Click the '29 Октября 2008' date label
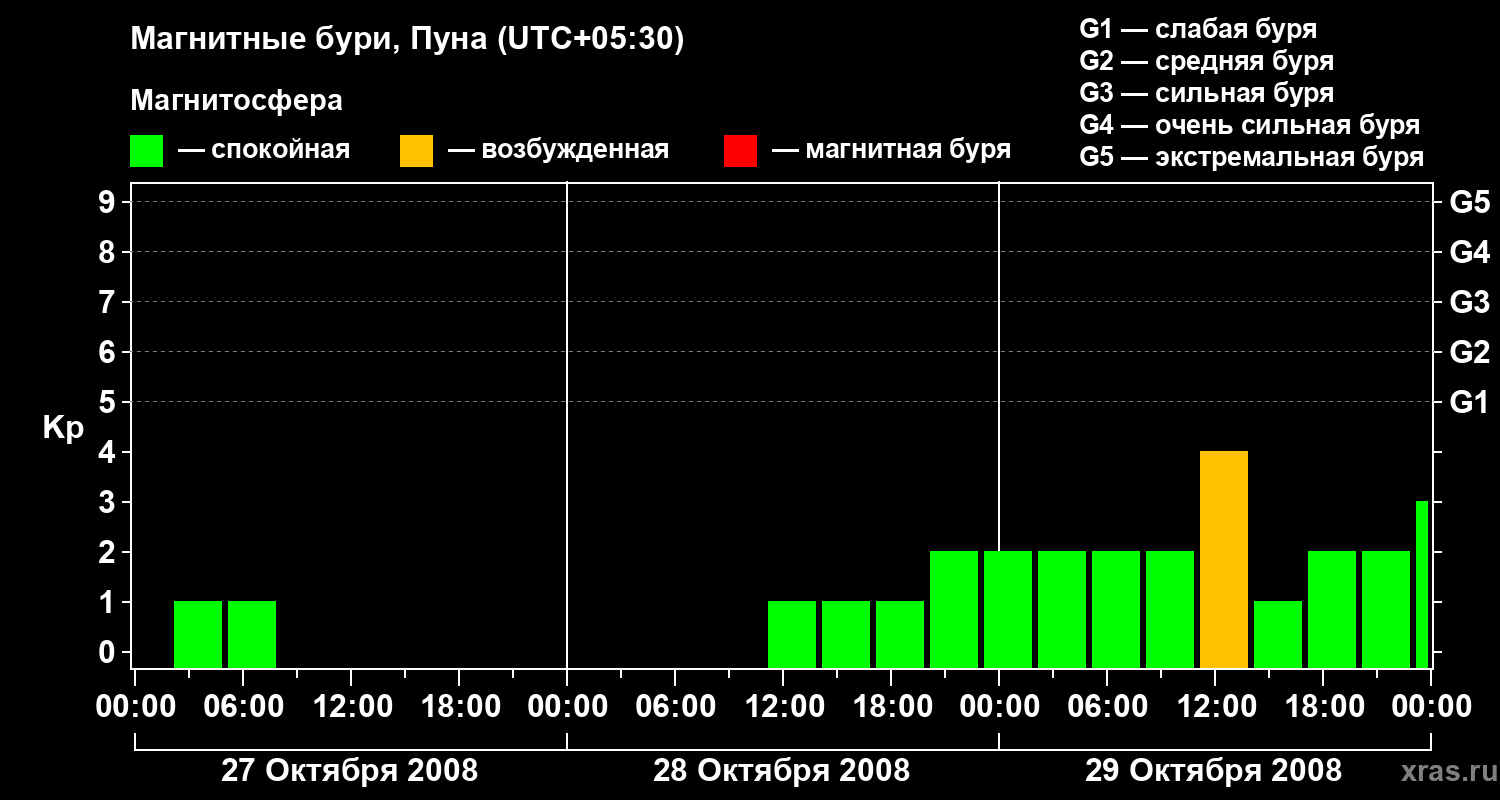 (1213, 771)
